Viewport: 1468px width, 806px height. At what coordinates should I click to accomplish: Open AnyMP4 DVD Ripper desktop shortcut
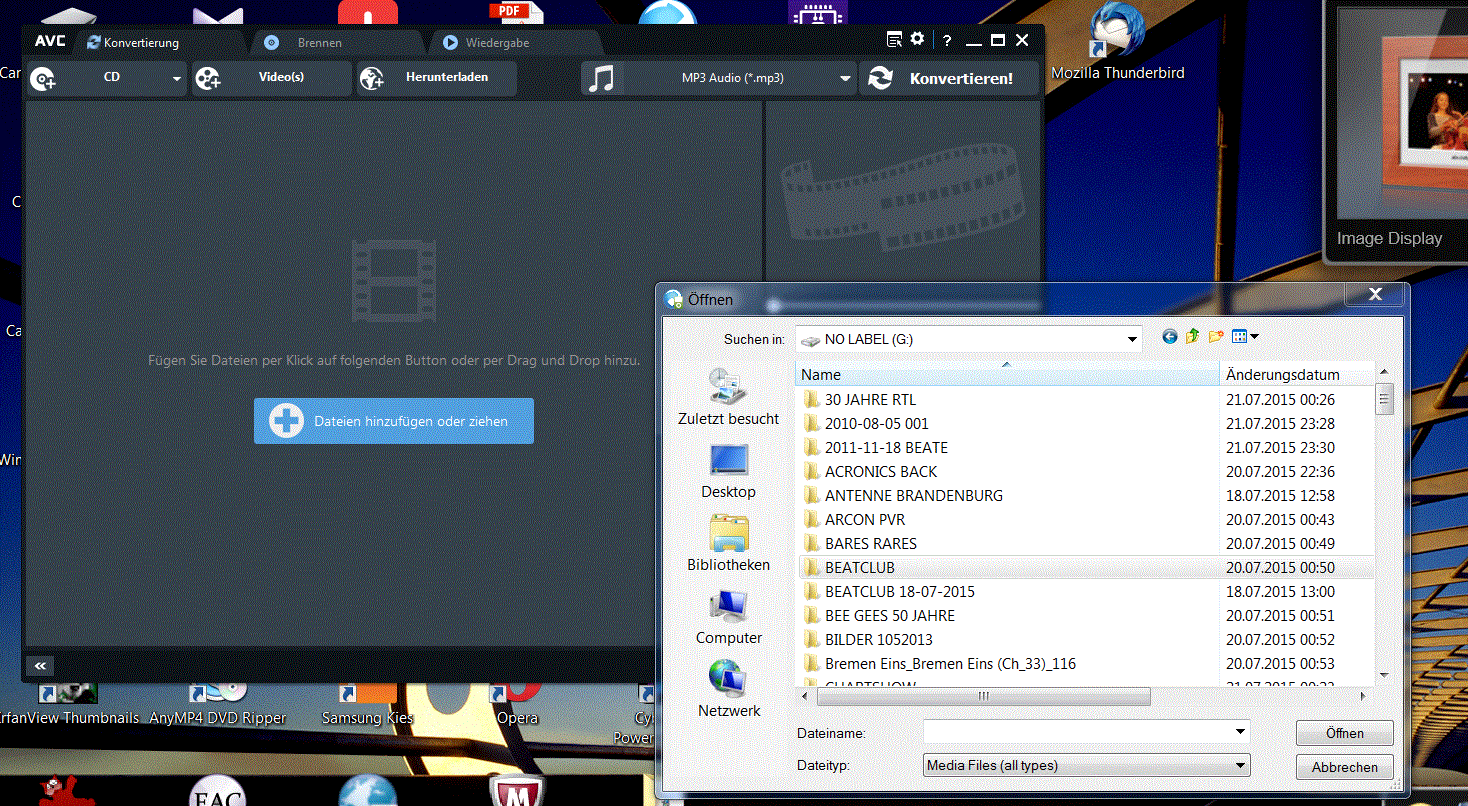click(x=217, y=703)
